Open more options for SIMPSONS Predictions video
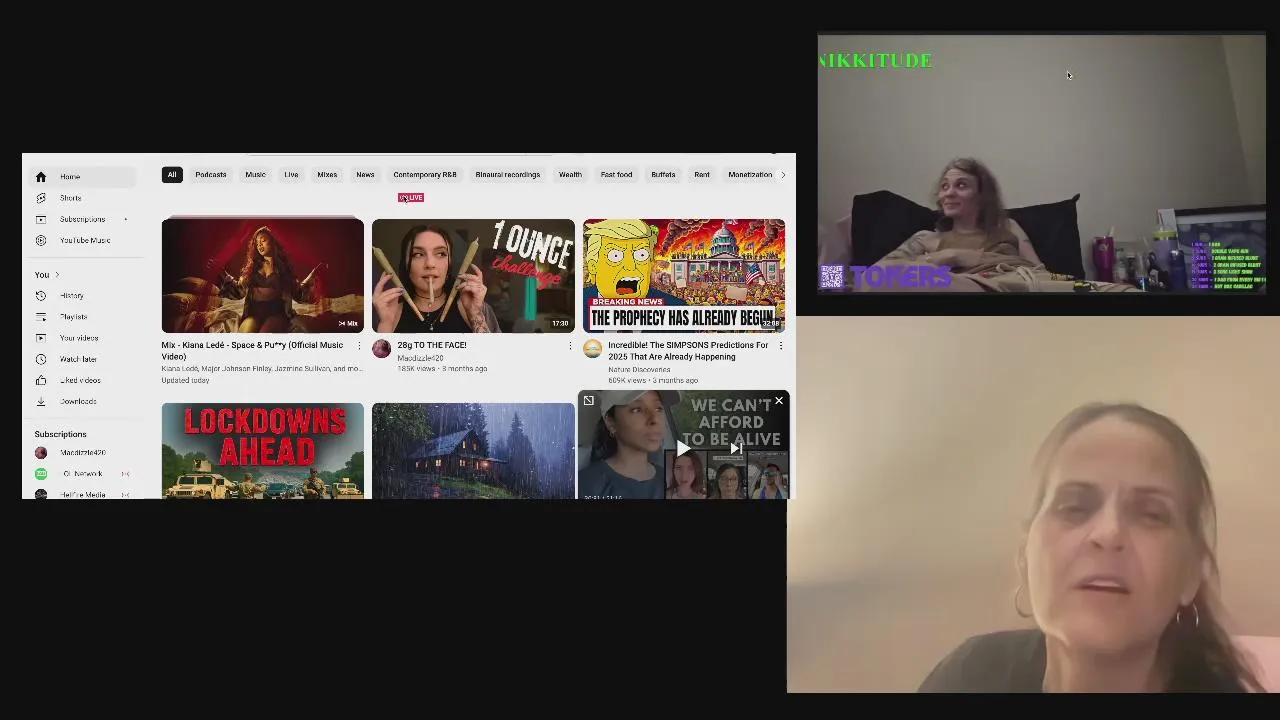 [x=781, y=346]
